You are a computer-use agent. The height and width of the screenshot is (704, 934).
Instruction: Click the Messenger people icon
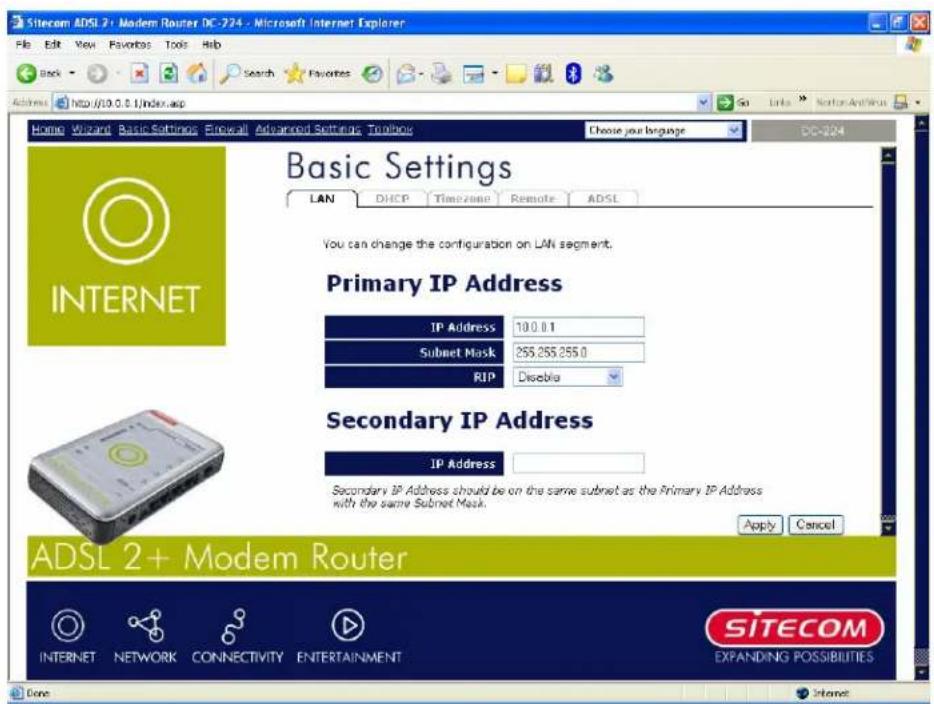tap(603, 74)
